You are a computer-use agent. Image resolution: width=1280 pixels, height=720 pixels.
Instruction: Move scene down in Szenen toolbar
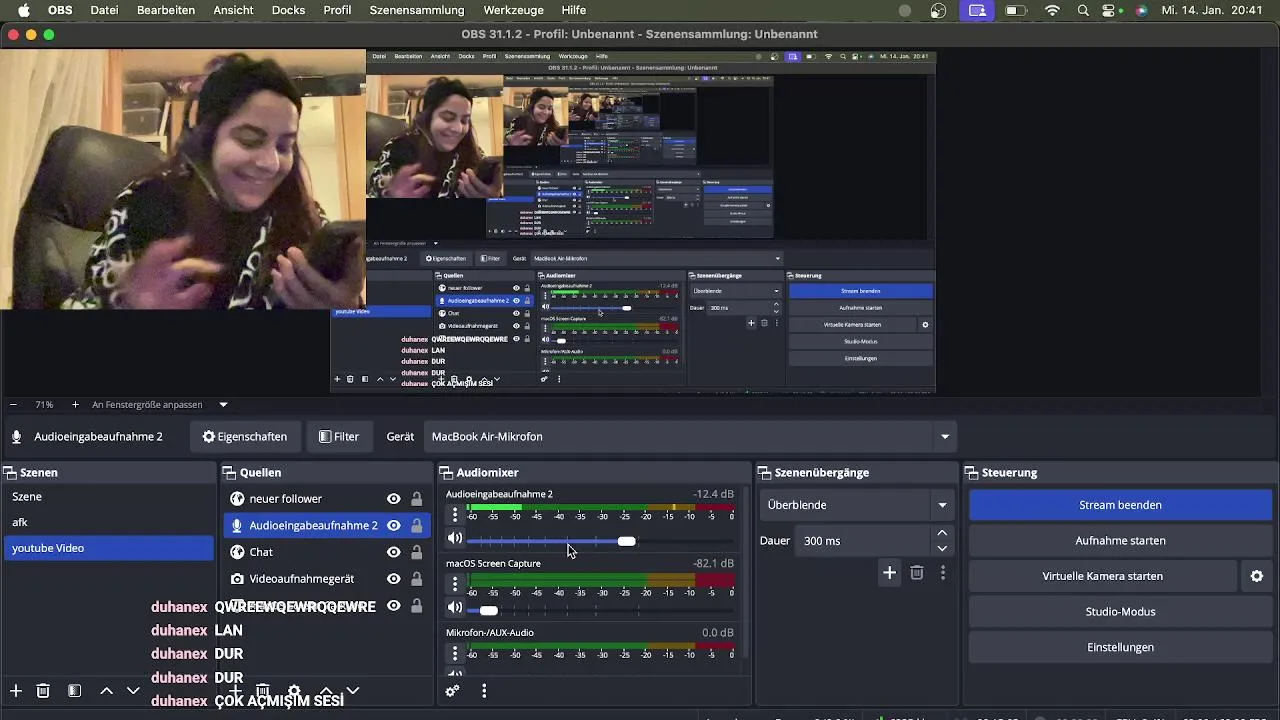[133, 691]
